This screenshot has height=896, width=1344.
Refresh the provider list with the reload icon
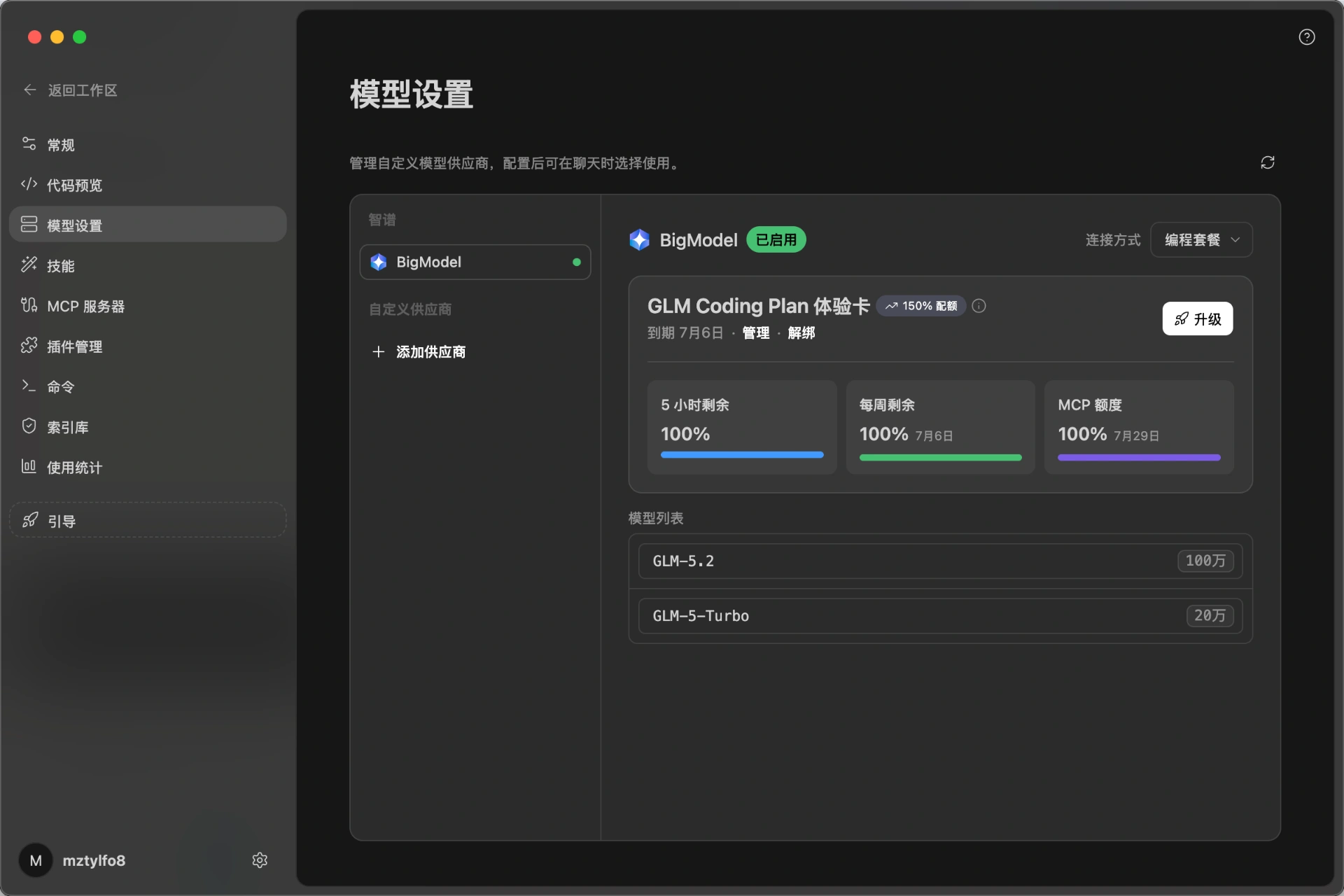click(1267, 162)
